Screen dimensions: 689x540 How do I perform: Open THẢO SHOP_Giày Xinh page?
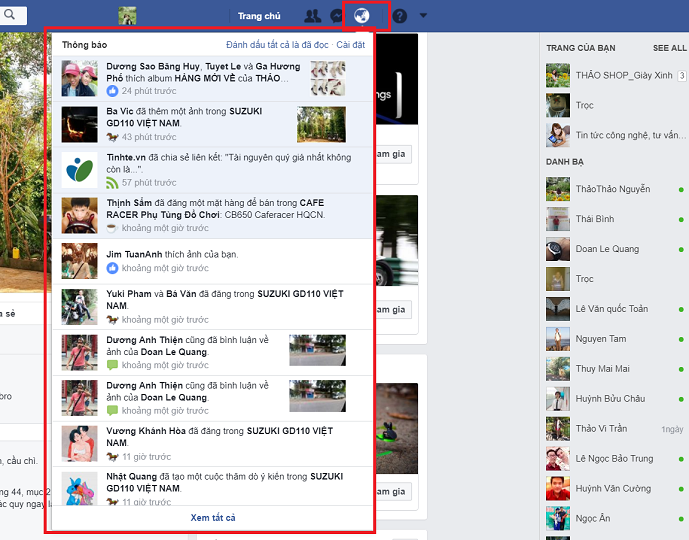tap(616, 76)
